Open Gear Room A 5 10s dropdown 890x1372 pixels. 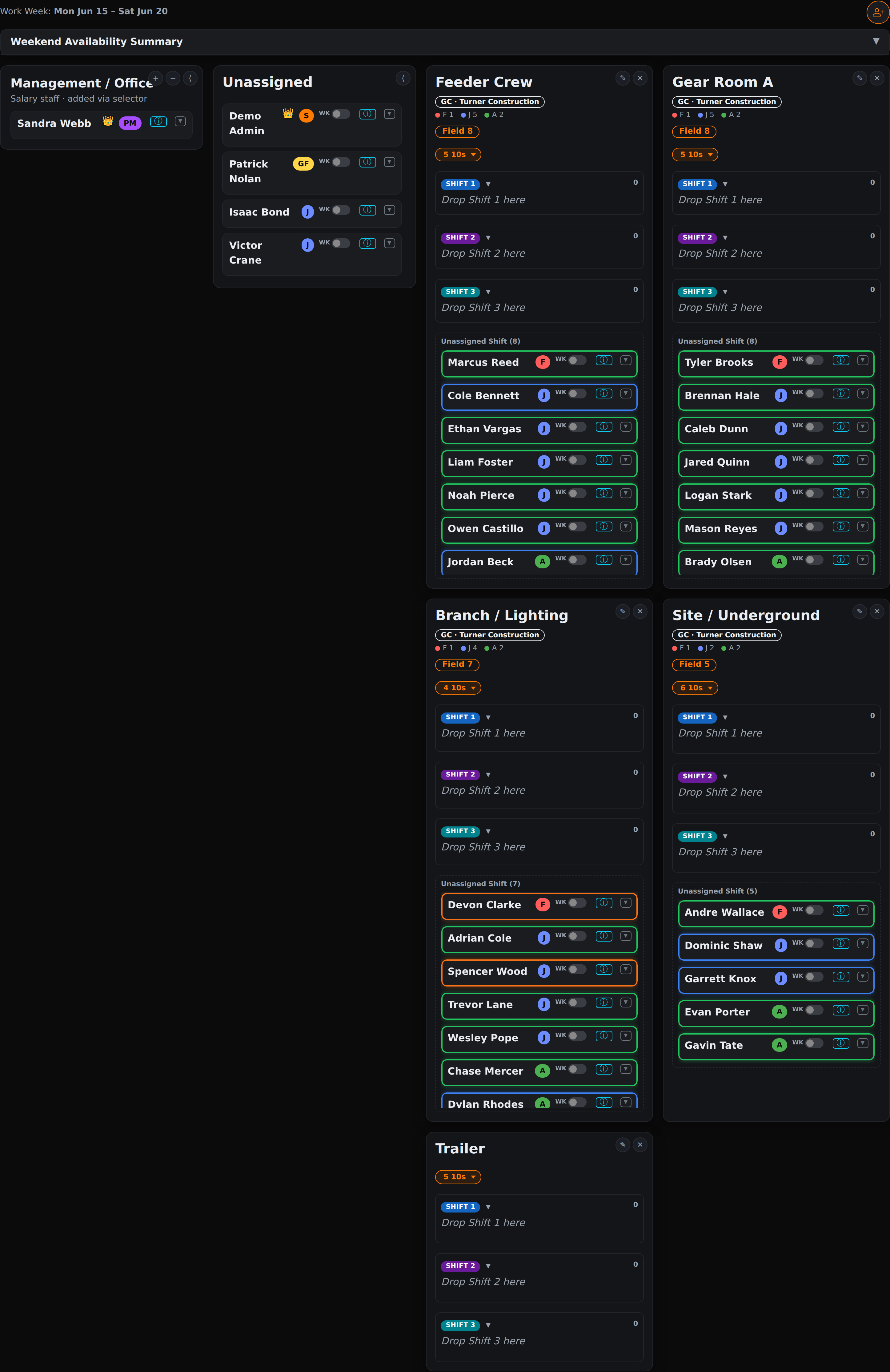pyautogui.click(x=695, y=155)
